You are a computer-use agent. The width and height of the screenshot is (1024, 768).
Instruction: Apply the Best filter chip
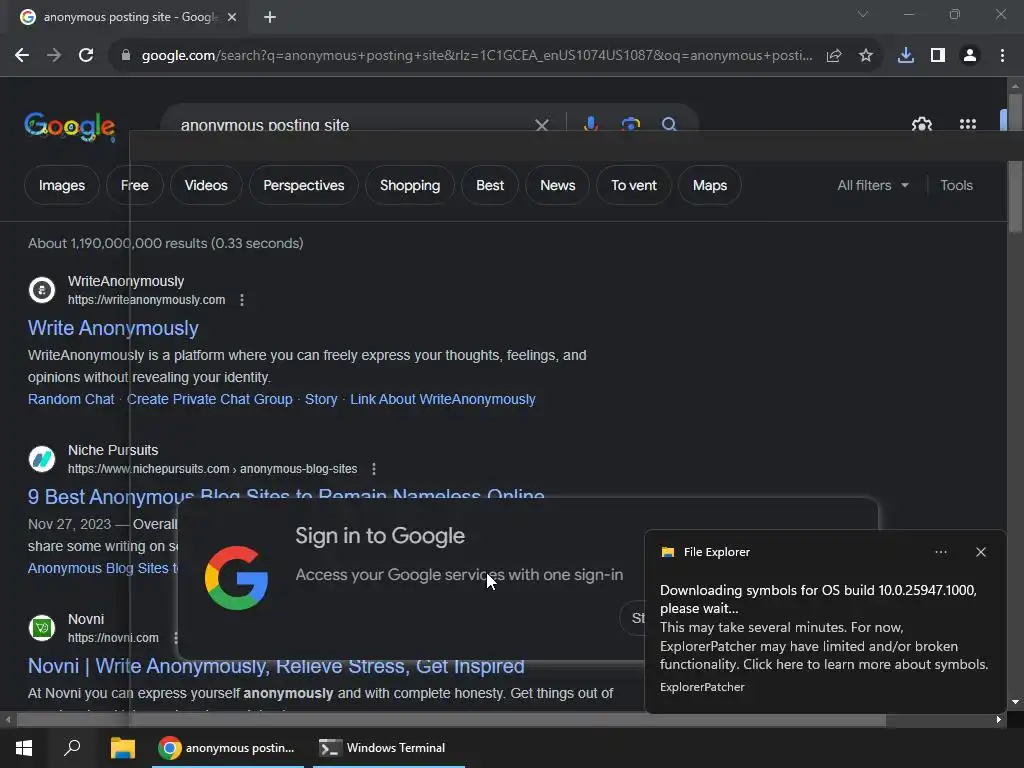490,185
